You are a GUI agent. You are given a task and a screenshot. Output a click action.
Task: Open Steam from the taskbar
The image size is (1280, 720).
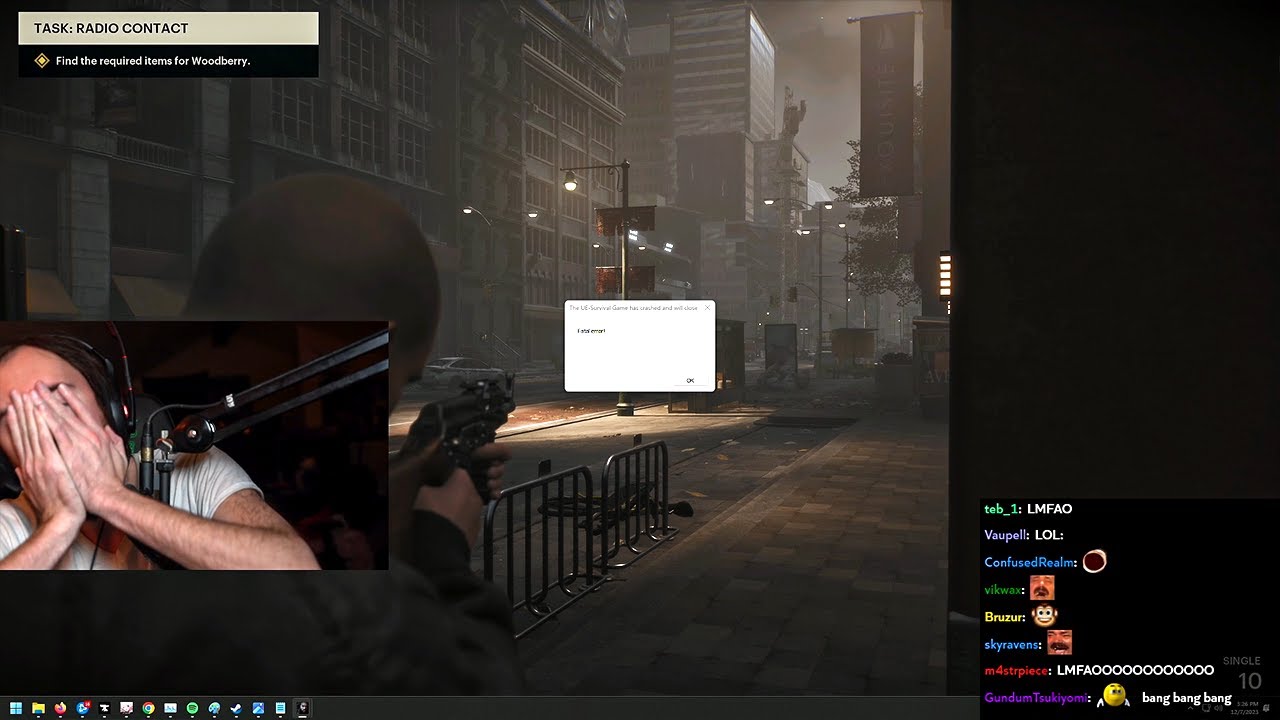tap(237, 709)
